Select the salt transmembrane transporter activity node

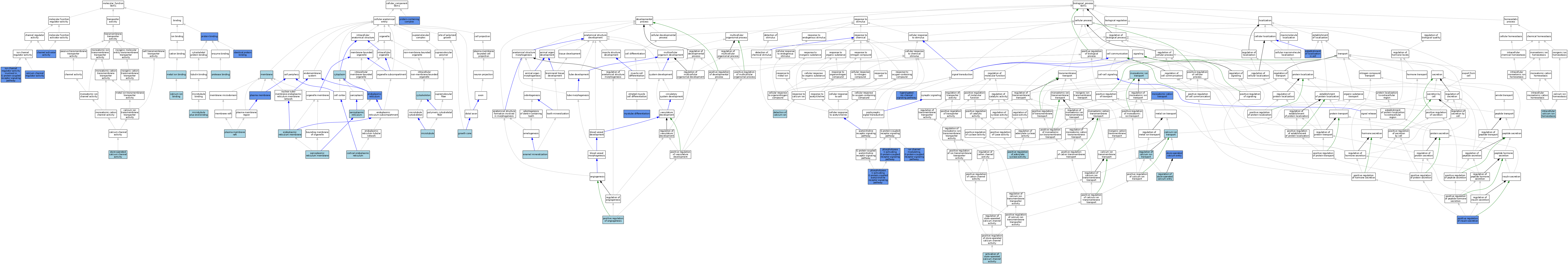(x=153, y=54)
